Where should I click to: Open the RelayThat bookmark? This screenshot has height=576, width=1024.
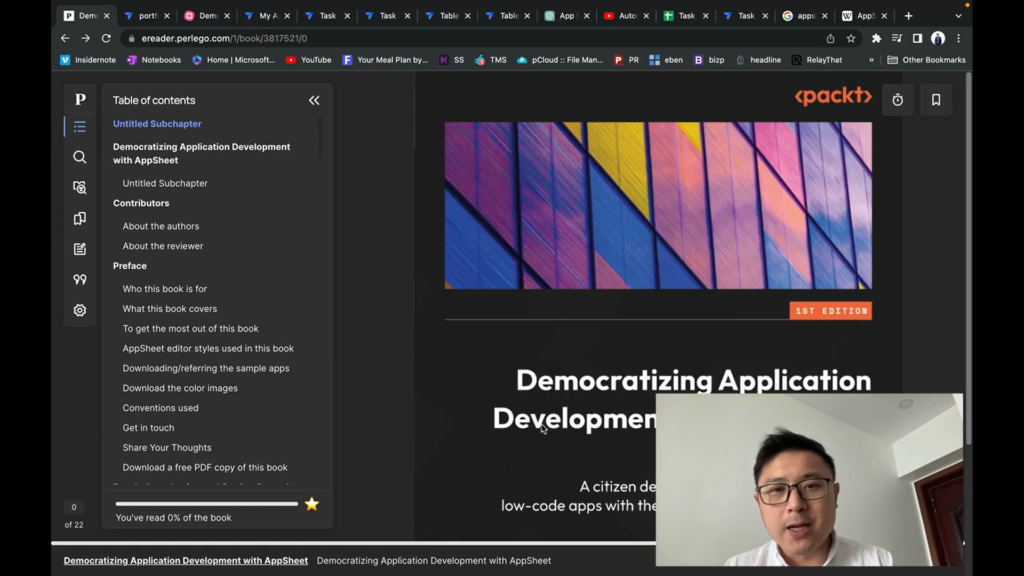coord(817,60)
